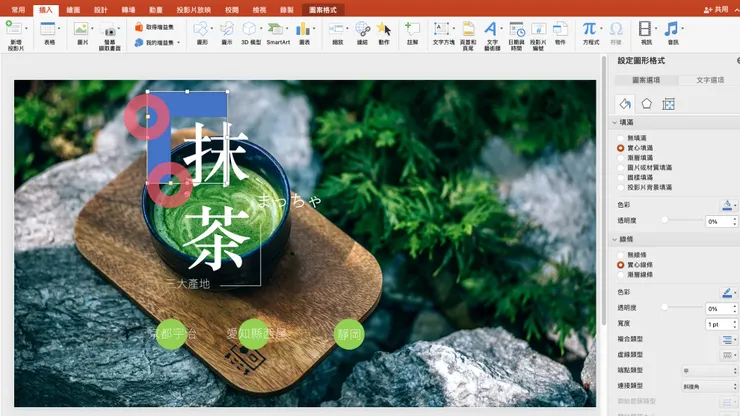Open the 圖案格式 (Shape Format) tab

tap(323, 9)
